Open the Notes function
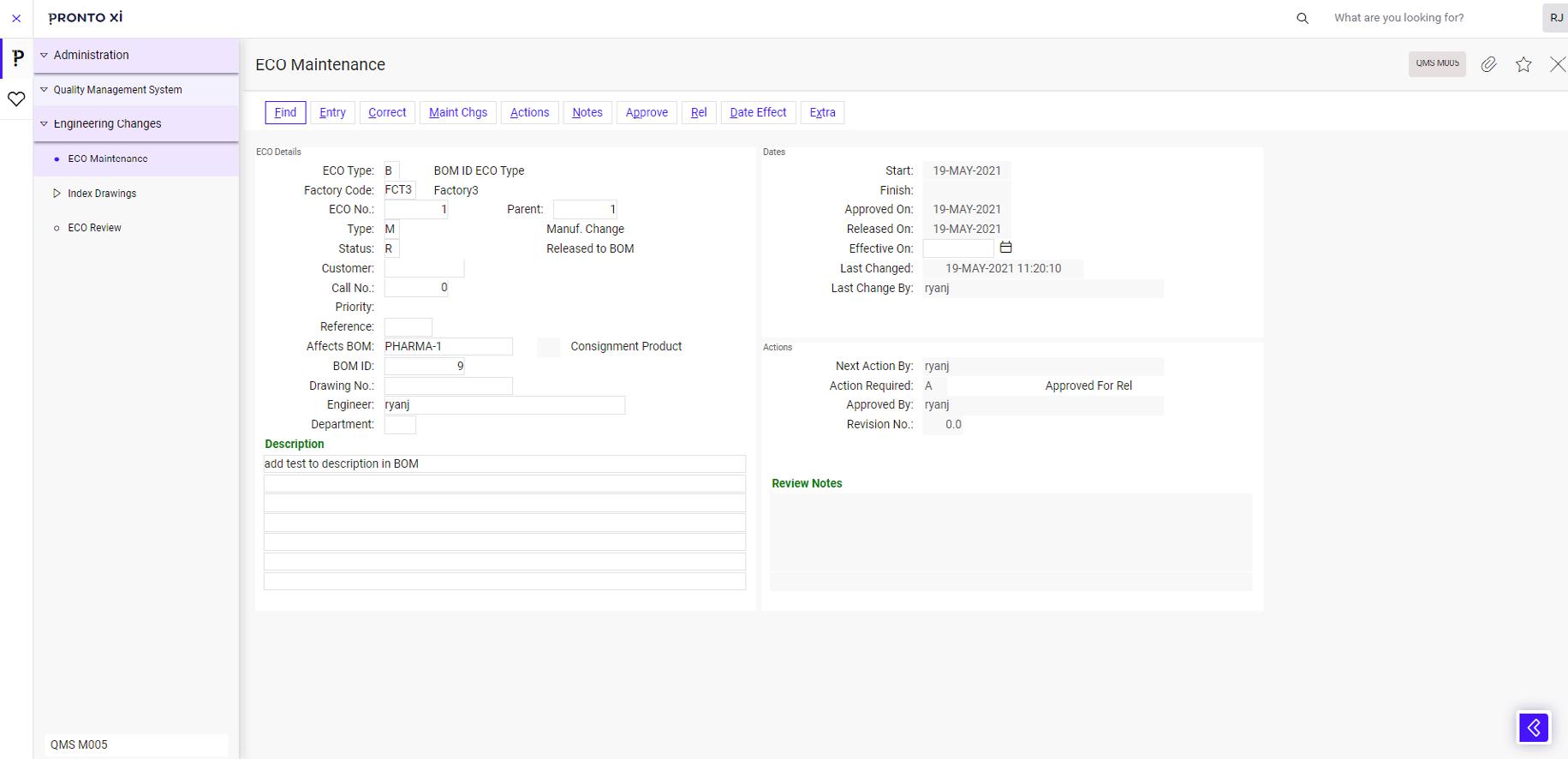This screenshot has width=1568, height=759. [x=587, y=112]
